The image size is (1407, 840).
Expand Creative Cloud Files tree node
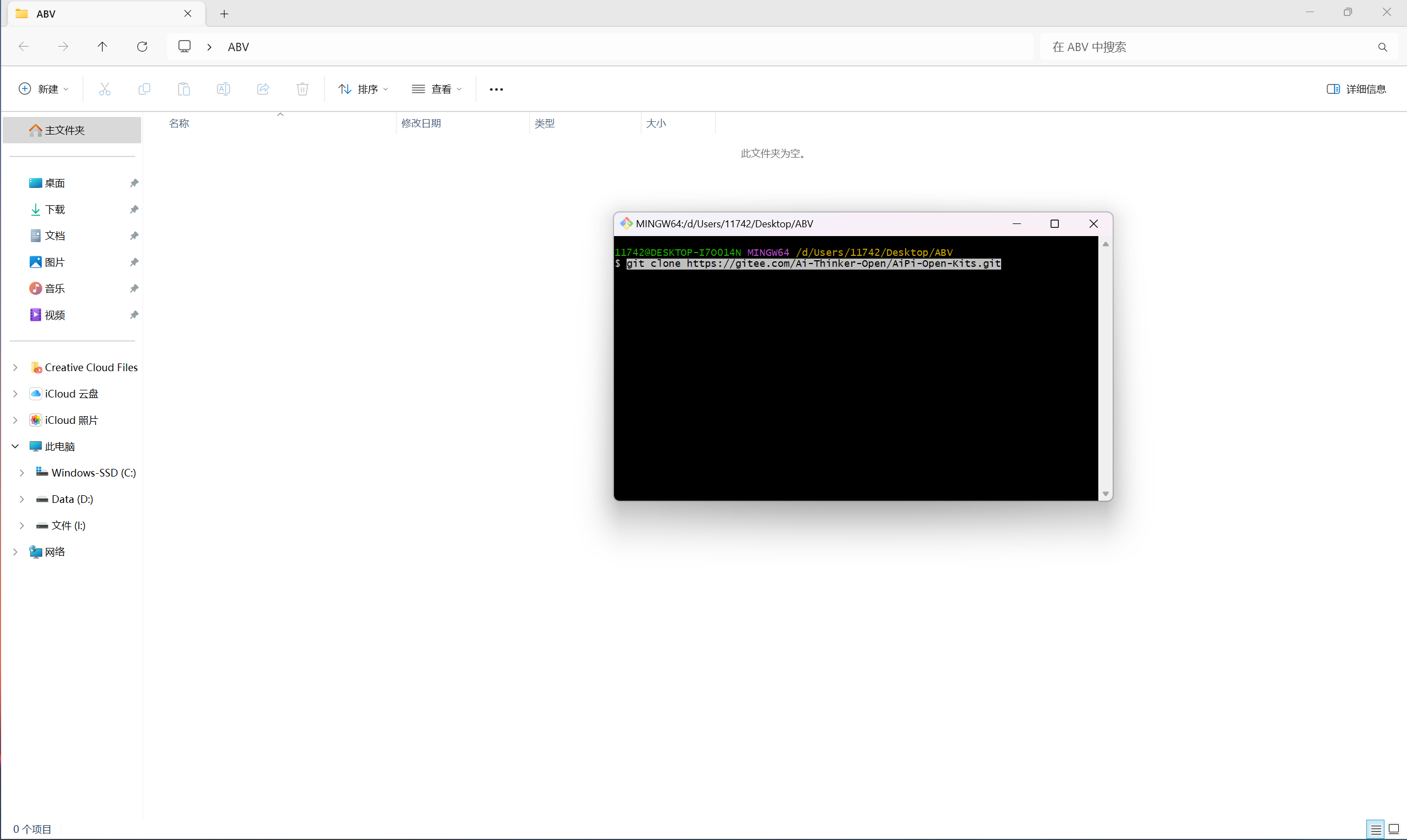point(15,367)
